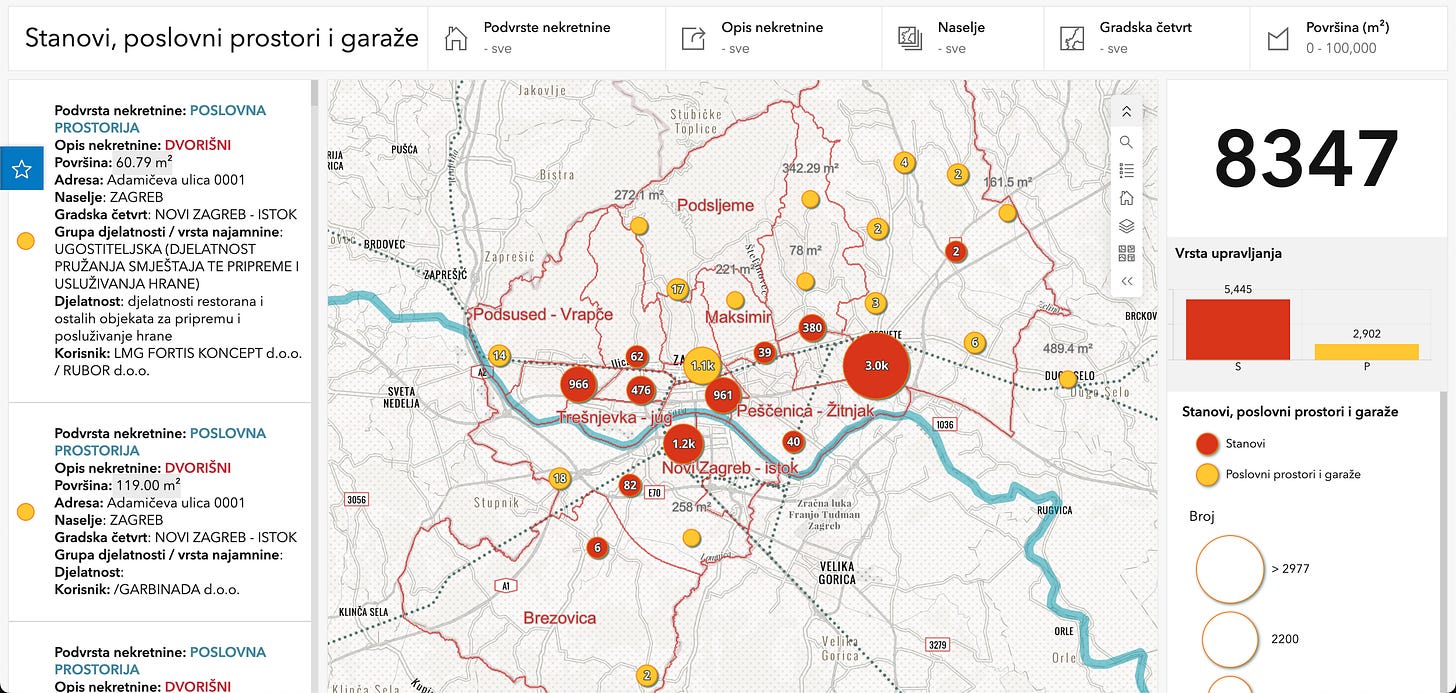The image size is (1456, 693).
Task: Open the Površina (m²) range filter
Action: pyautogui.click(x=1349, y=38)
